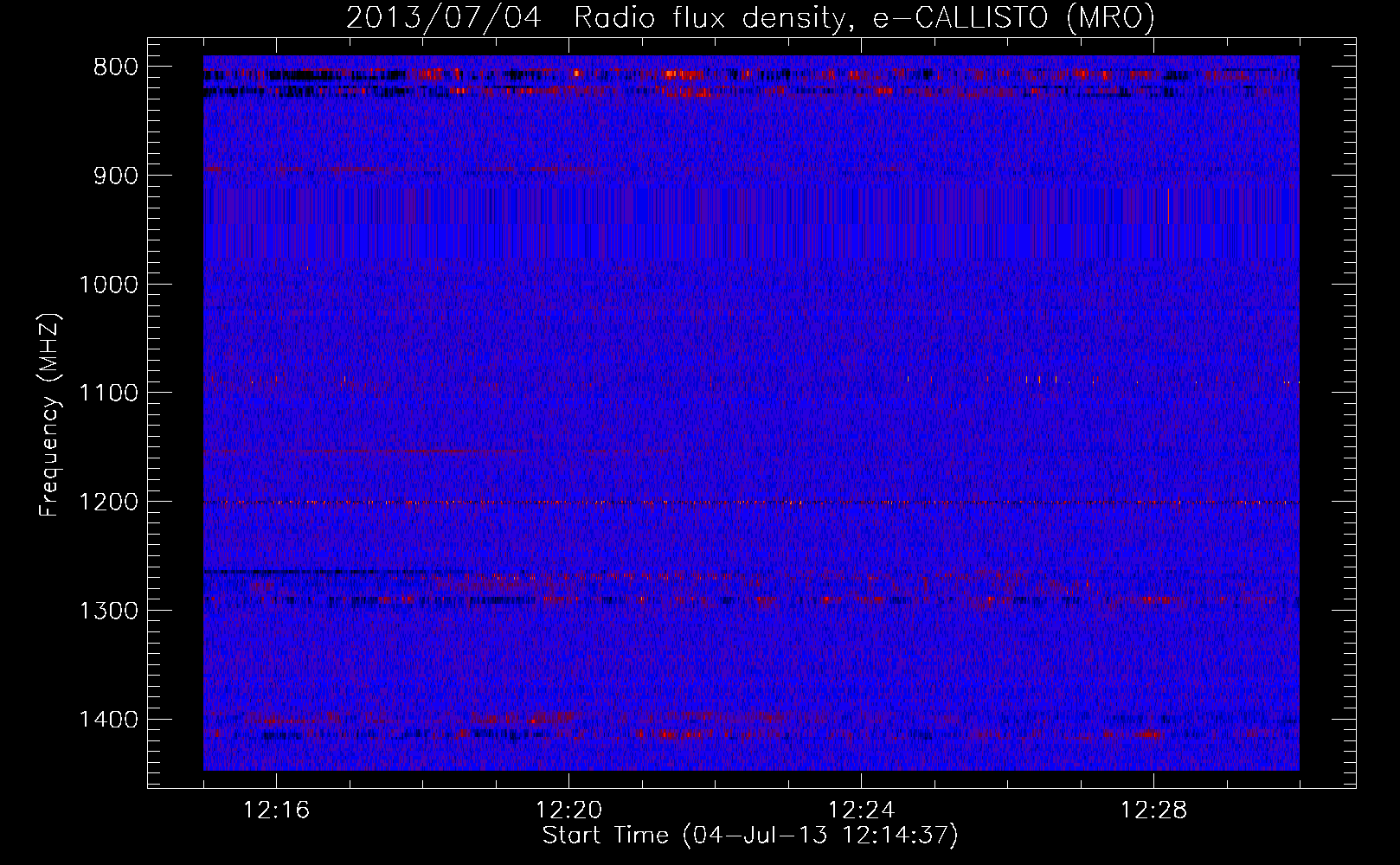Click the 900 frequency tick label
This screenshot has height=865, width=1400.
(x=116, y=176)
